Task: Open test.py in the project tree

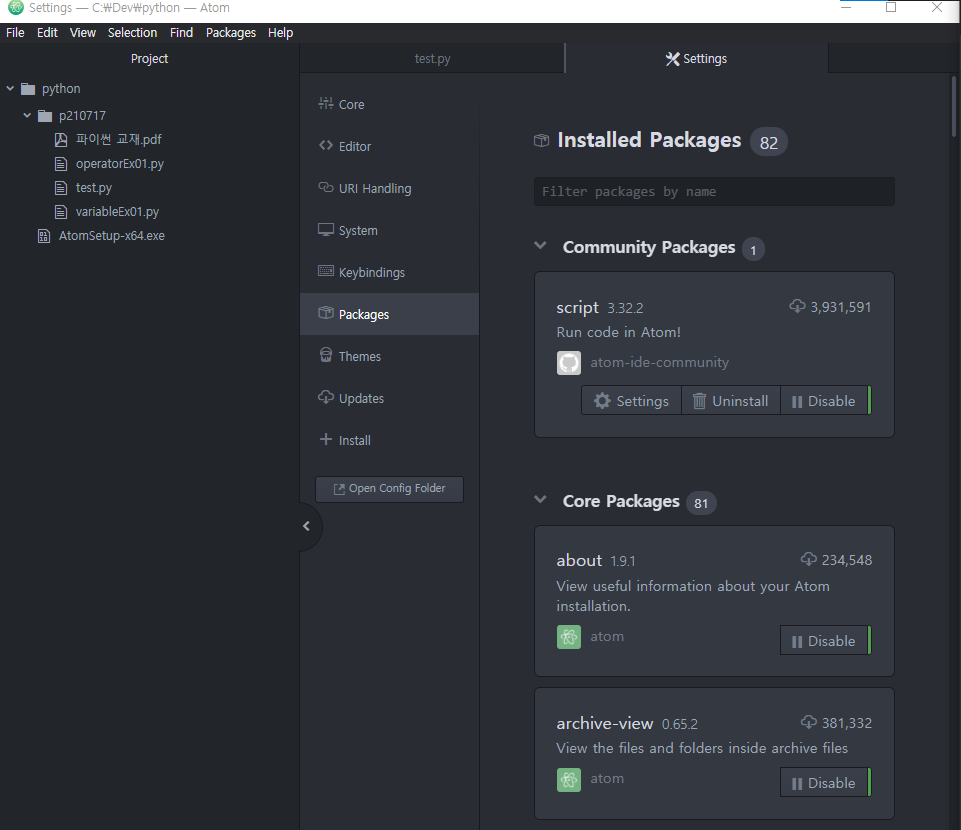Action: pyautogui.click(x=93, y=188)
